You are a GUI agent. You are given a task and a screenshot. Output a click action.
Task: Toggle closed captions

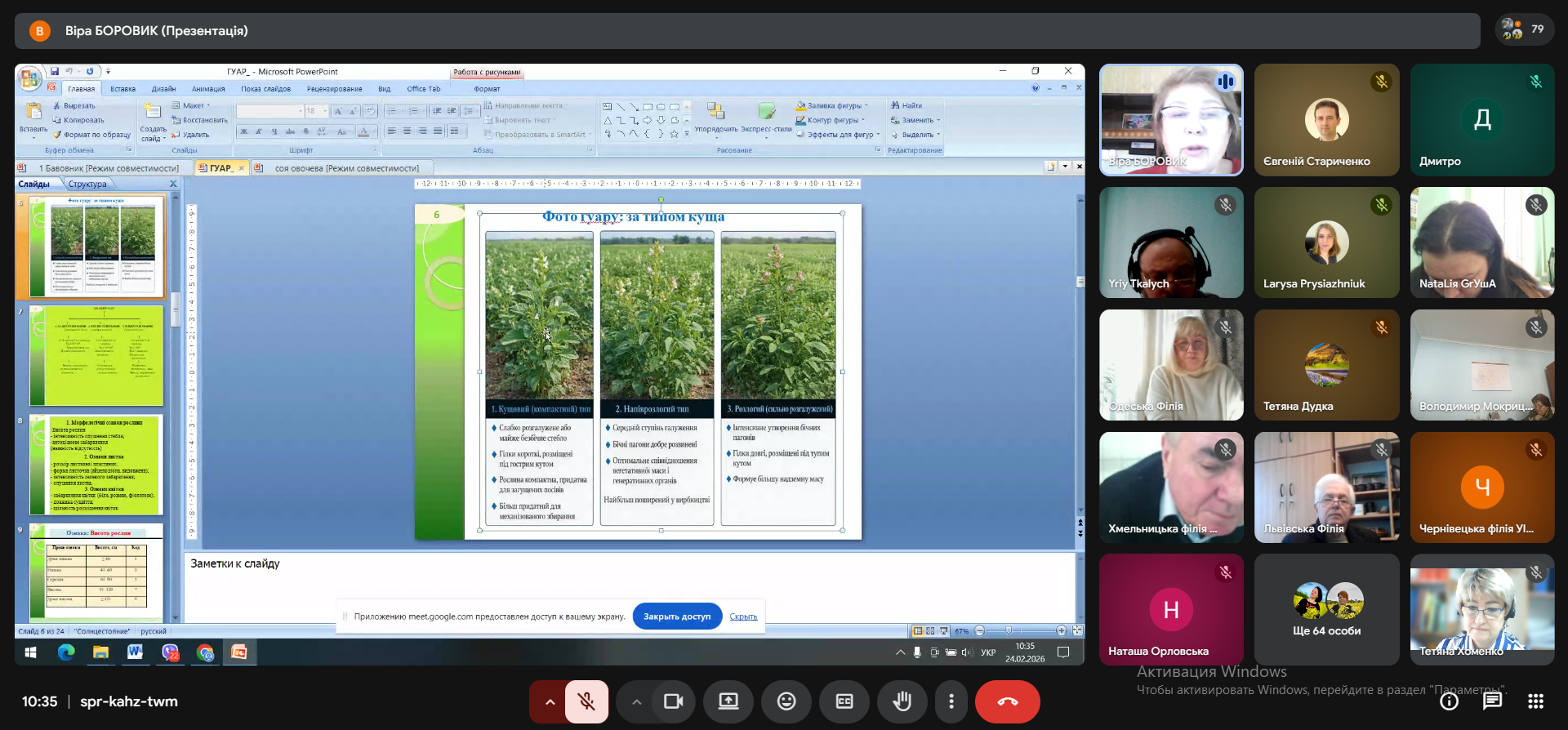[844, 701]
